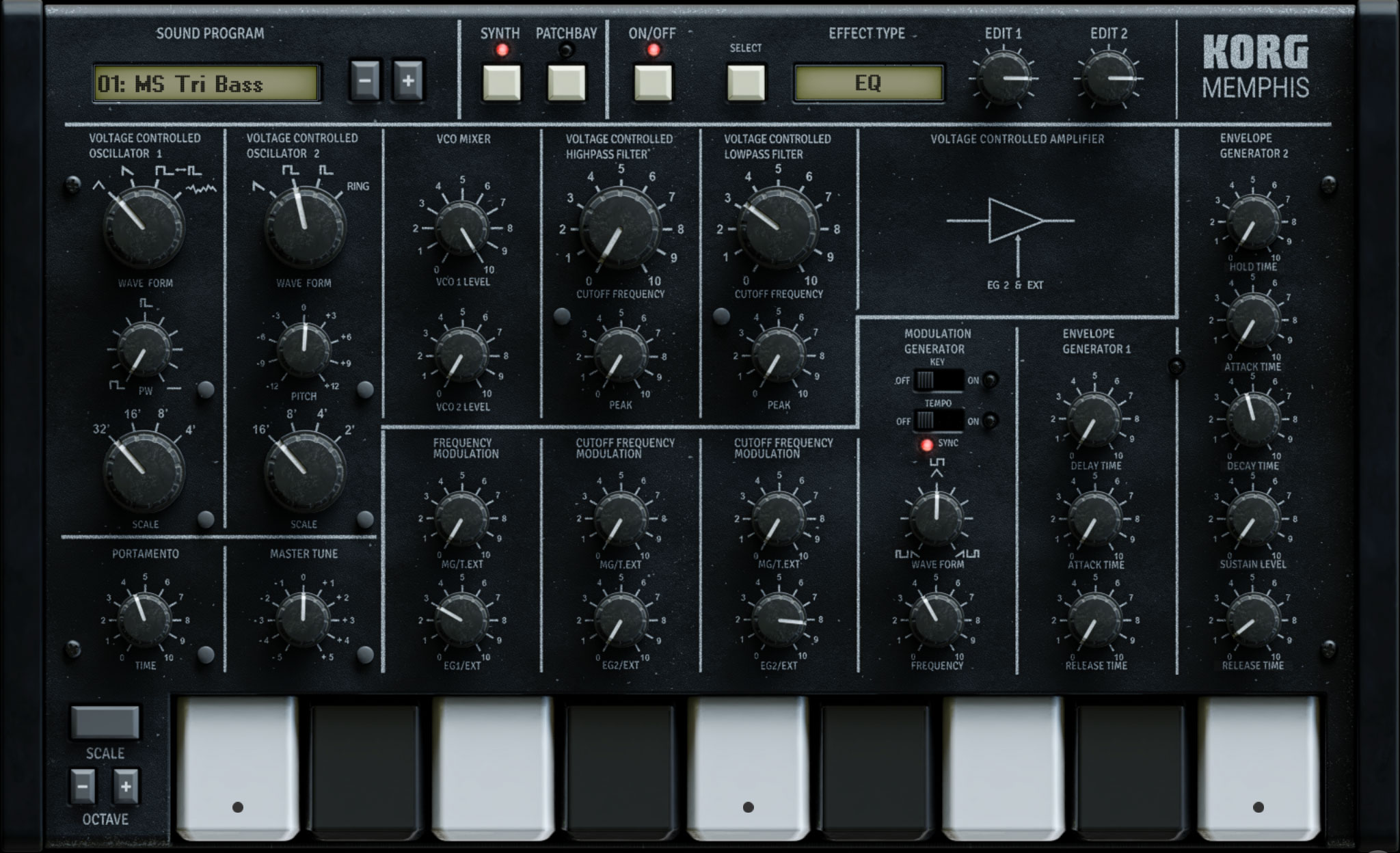Screen dimensions: 1400x853
Task: Click the Envelope Generator 1 ATTACK TIME knob
Action: tap(1094, 519)
